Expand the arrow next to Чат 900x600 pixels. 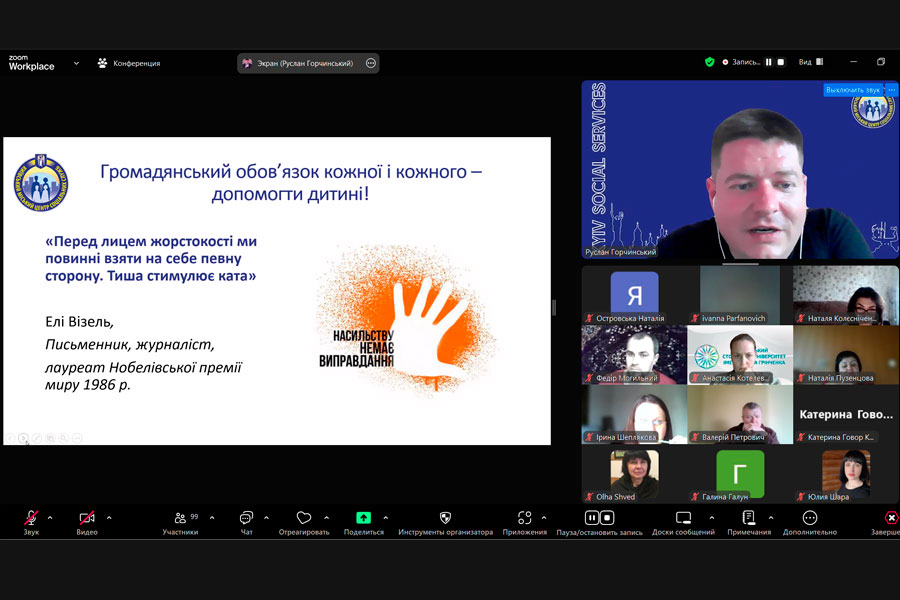266,518
